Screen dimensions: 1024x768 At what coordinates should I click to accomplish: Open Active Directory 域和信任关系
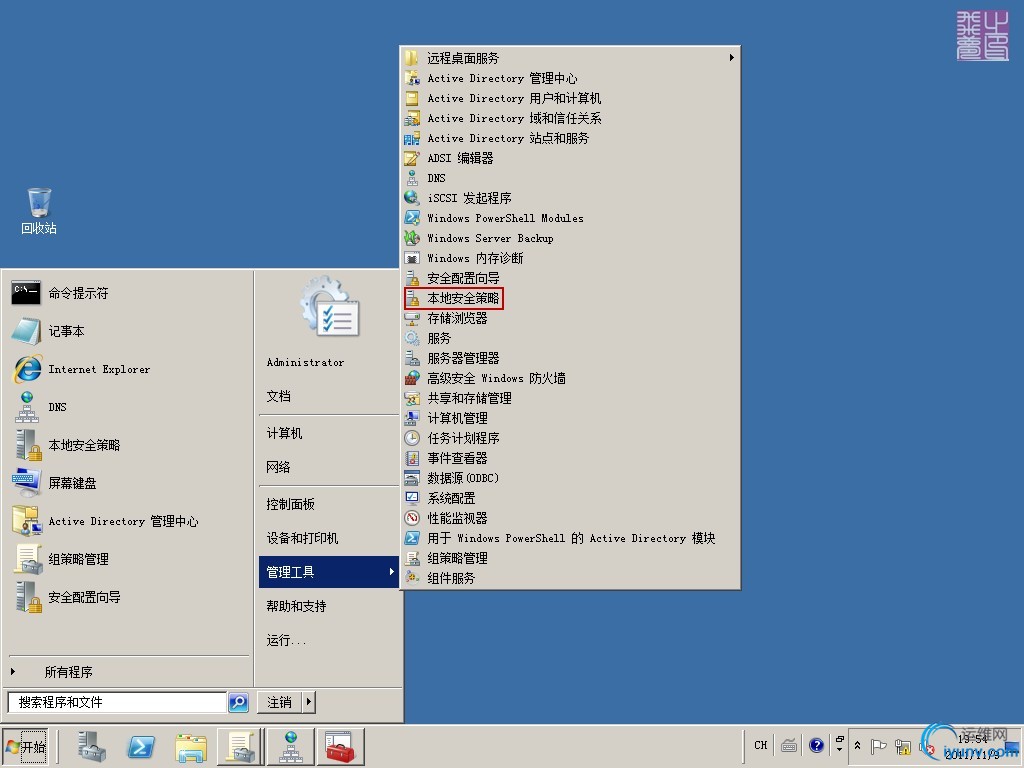pyautogui.click(x=570, y=118)
